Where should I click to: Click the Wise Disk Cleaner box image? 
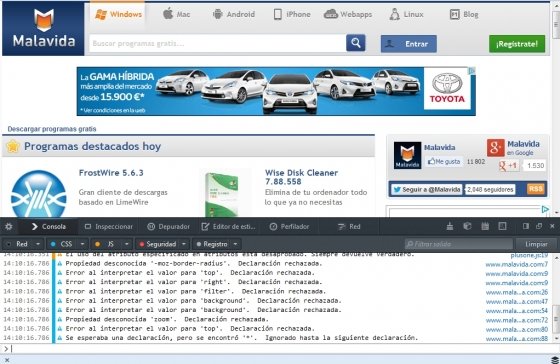click(x=221, y=195)
